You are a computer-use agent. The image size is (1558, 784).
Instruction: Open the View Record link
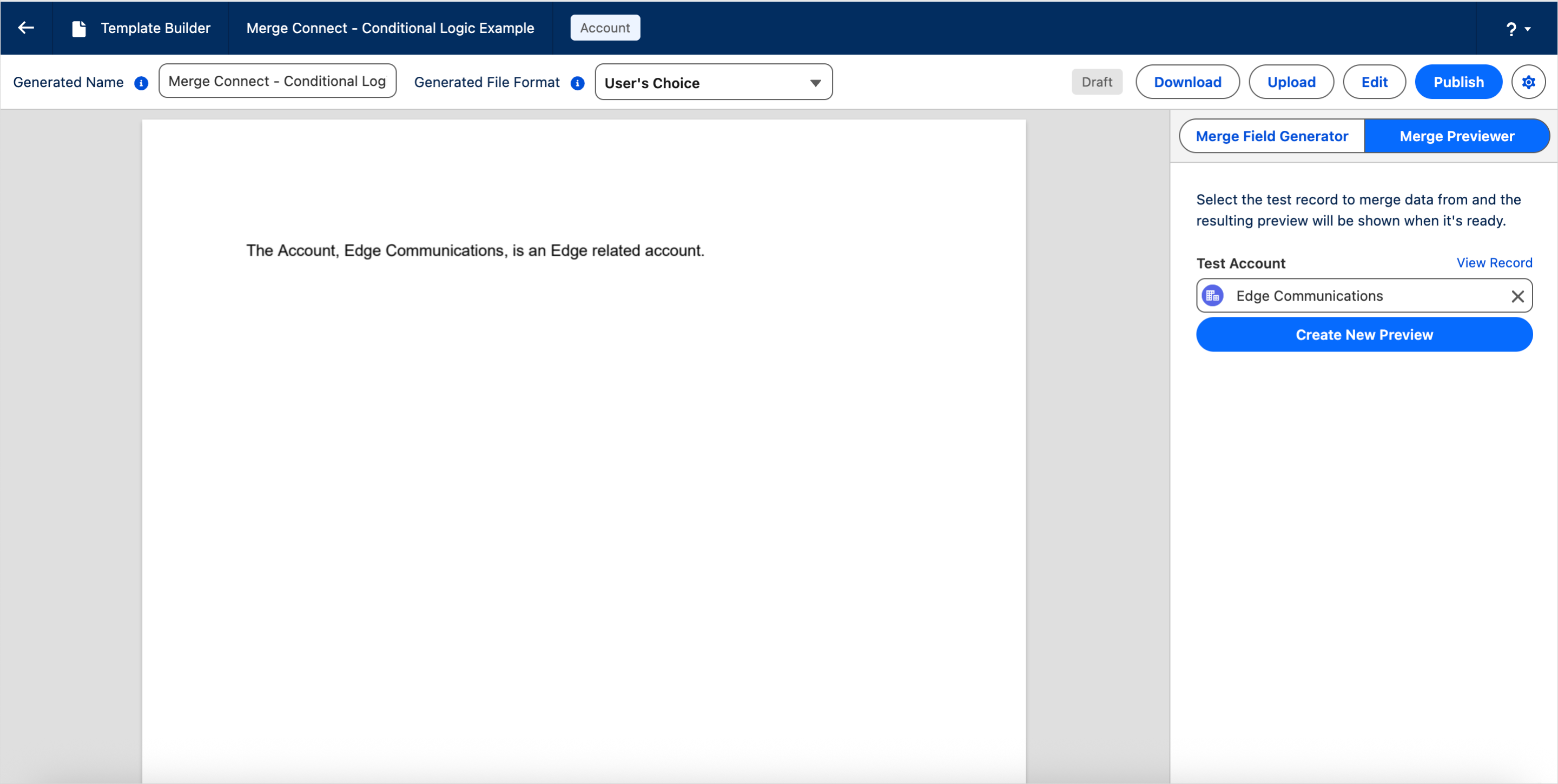point(1494,262)
